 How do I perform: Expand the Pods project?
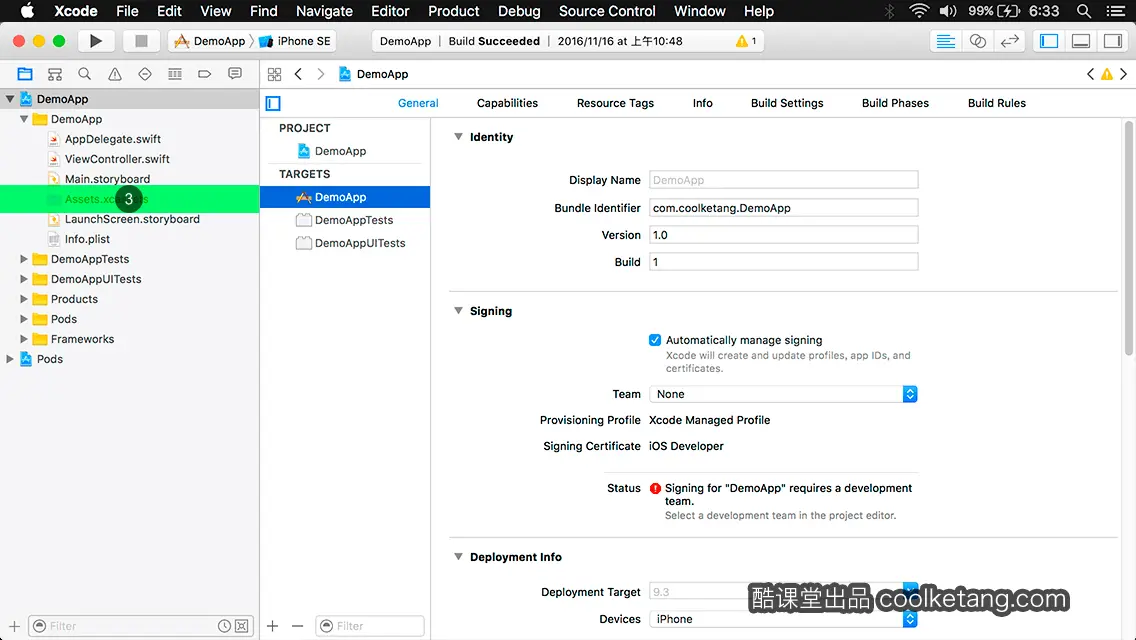(9, 359)
